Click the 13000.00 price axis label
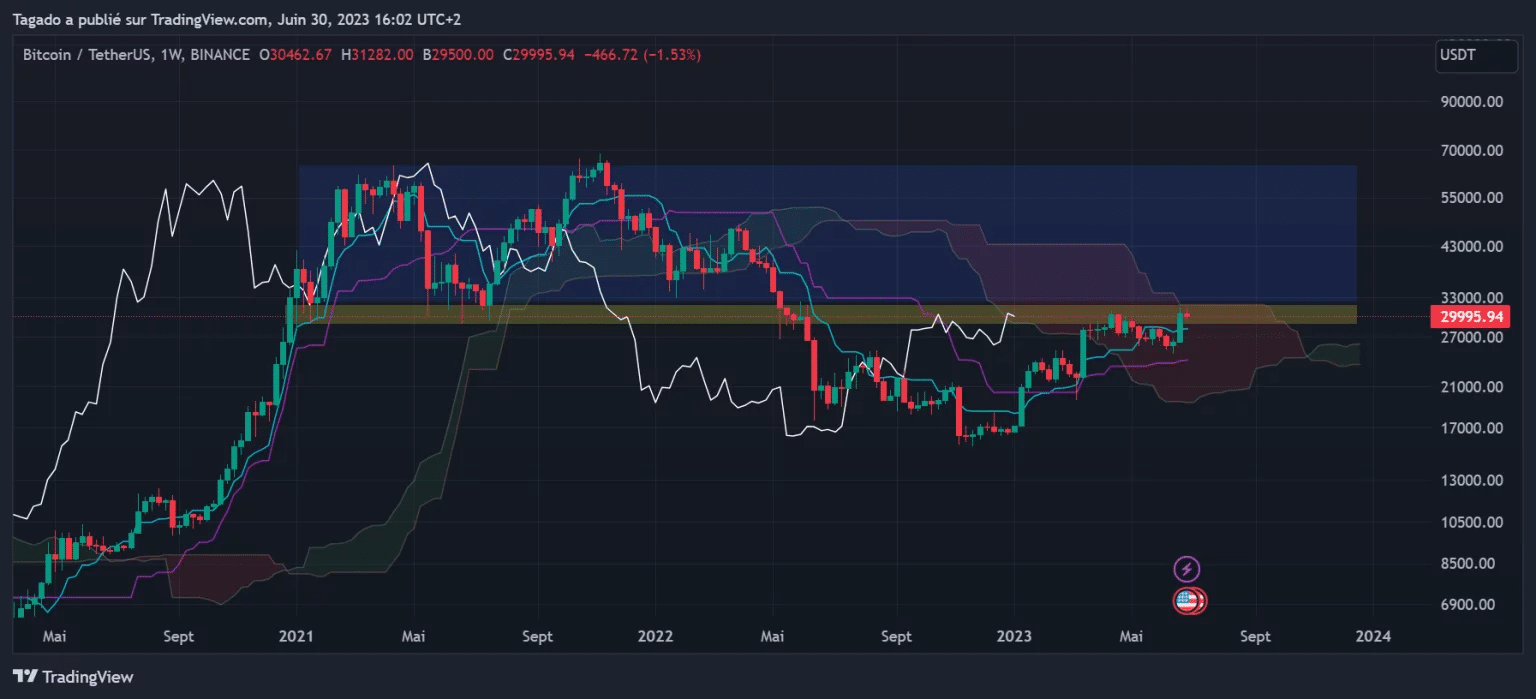Screen dimensions: 1536x699 (x=1471, y=480)
